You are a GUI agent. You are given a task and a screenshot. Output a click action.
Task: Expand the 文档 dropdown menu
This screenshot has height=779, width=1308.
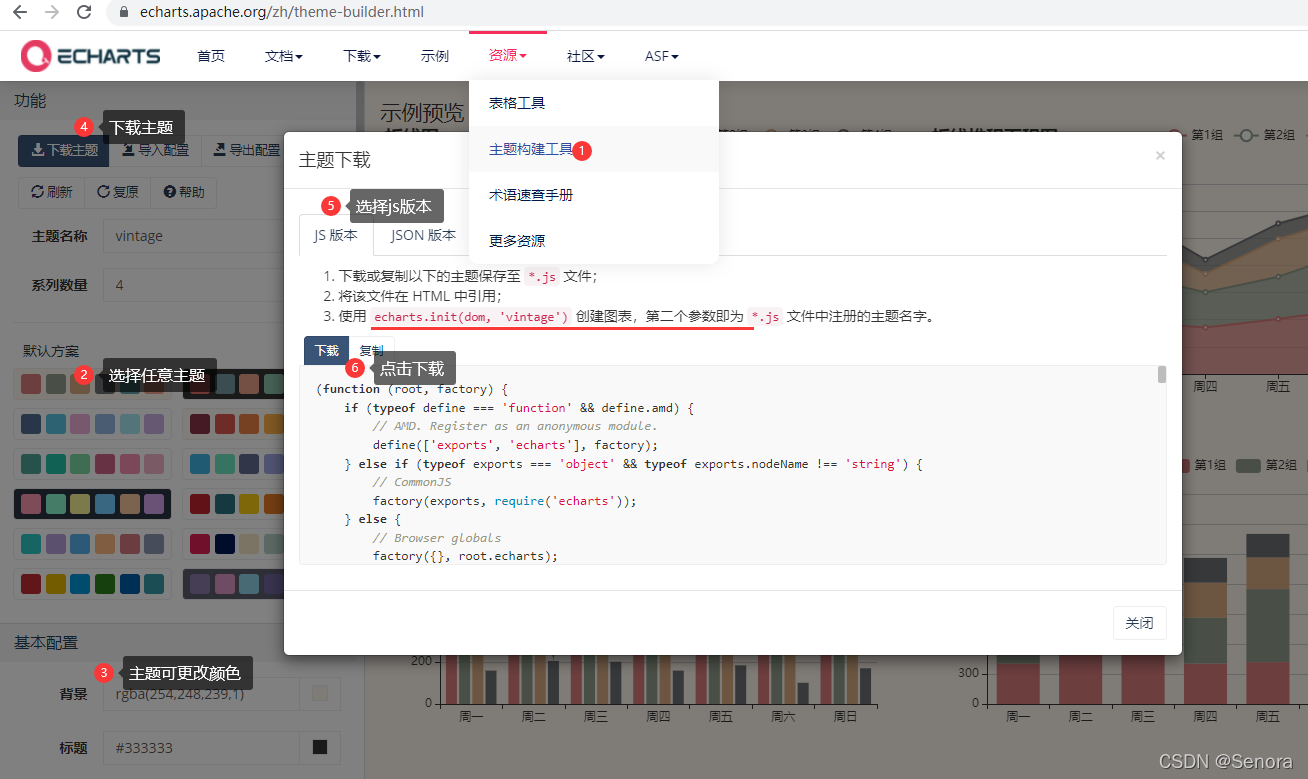tap(283, 56)
